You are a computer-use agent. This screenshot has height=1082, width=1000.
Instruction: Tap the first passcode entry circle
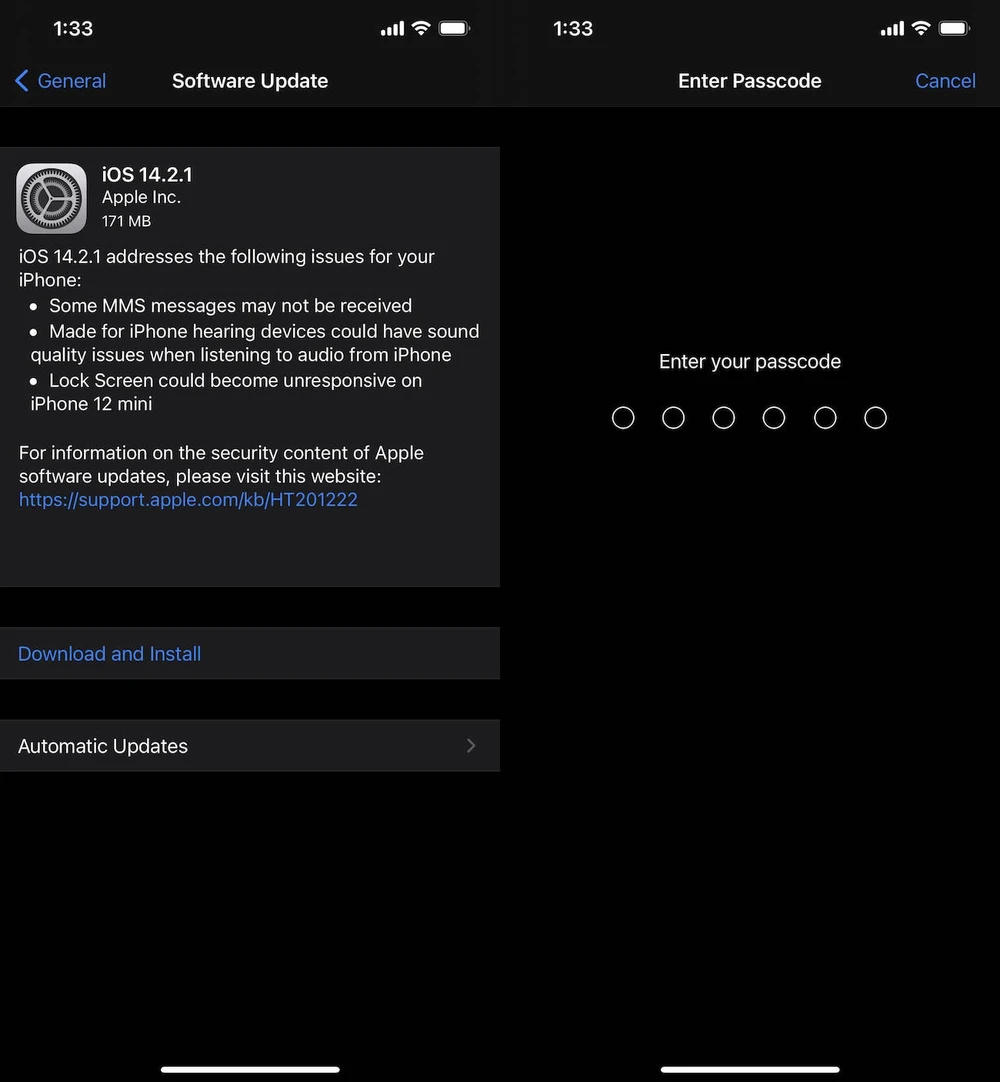[x=623, y=417]
